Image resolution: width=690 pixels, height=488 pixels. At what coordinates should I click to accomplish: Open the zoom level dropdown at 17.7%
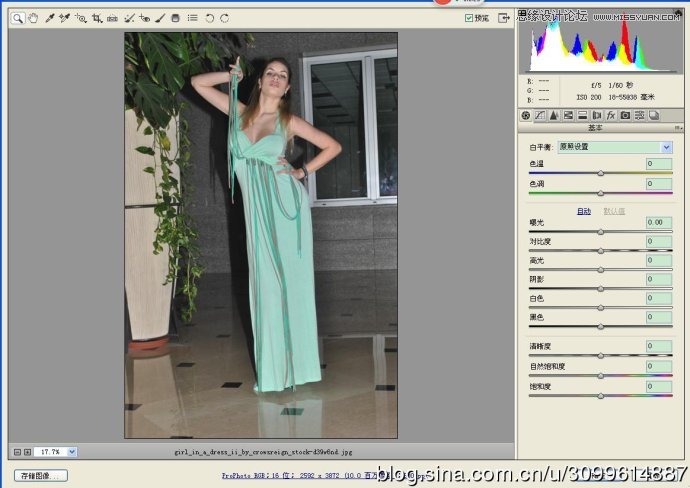72,452
